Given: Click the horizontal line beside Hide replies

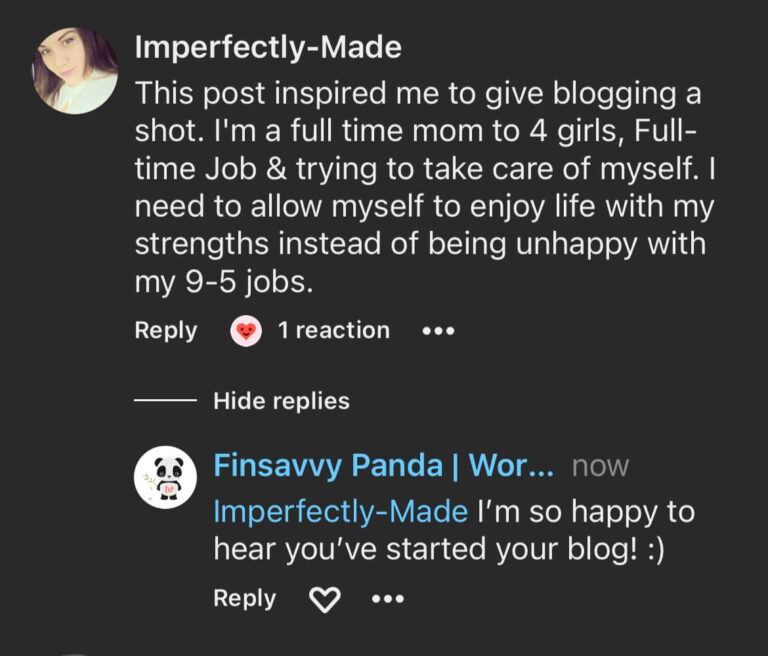Looking at the screenshot, I should pos(165,401).
